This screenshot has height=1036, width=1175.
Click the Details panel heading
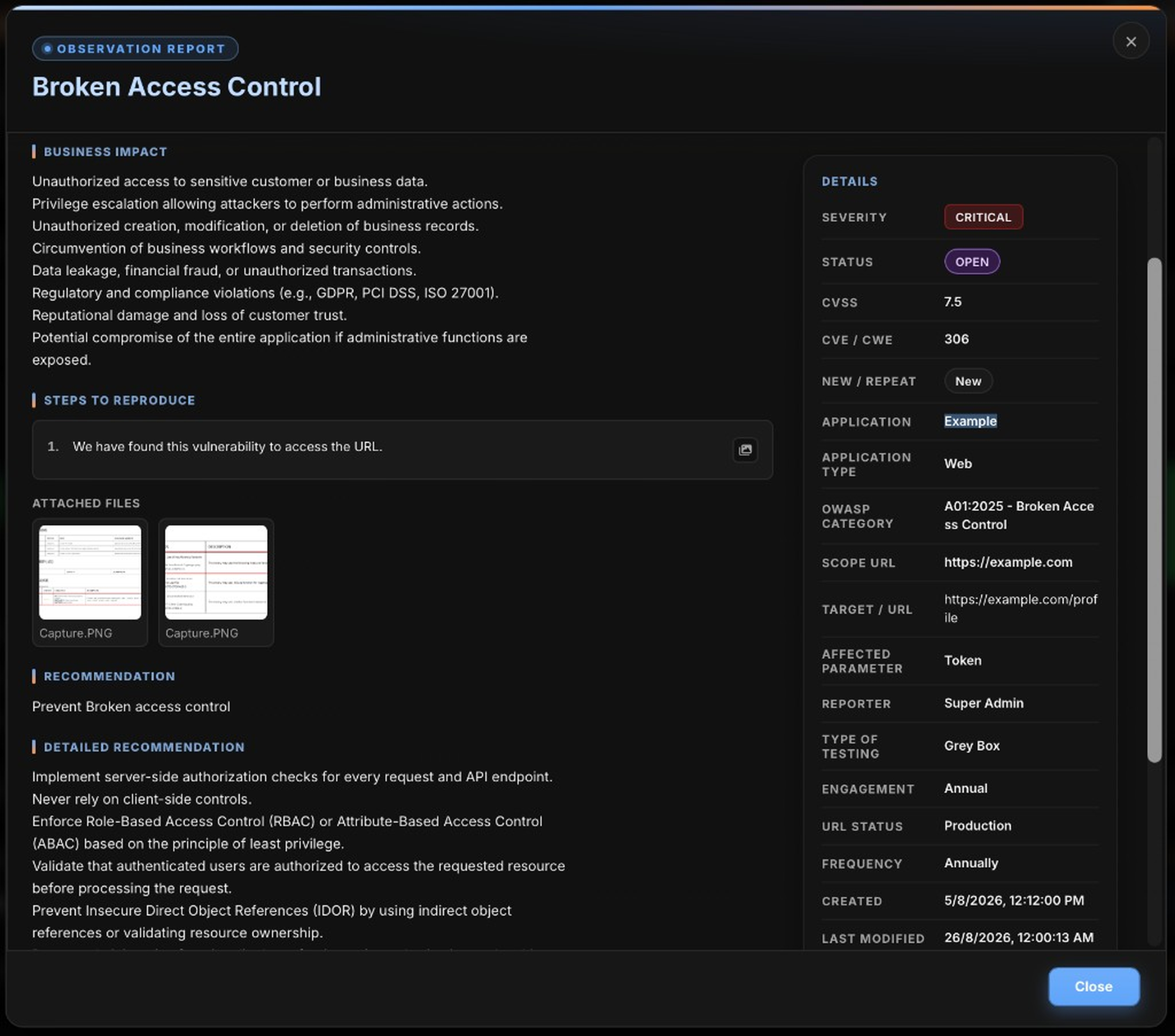click(849, 182)
